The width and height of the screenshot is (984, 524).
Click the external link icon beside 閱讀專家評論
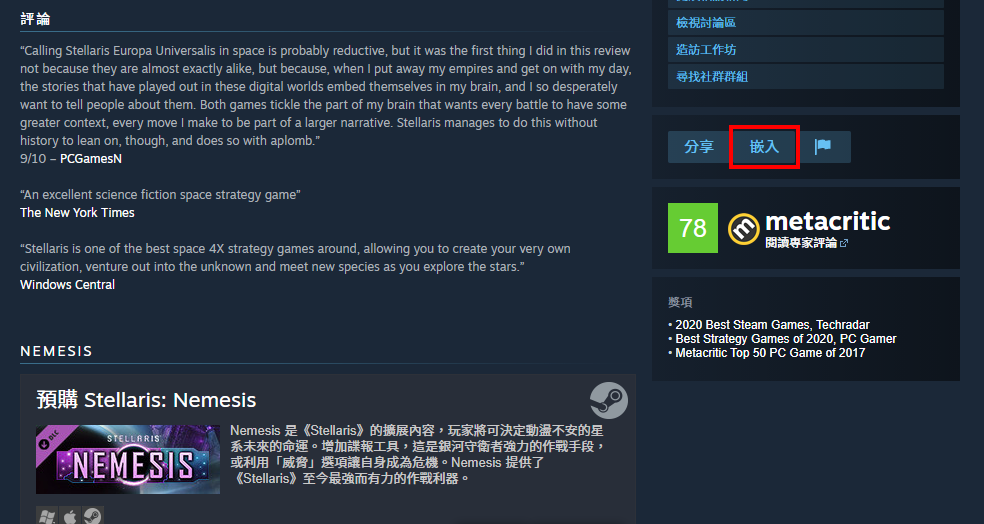coord(843,243)
